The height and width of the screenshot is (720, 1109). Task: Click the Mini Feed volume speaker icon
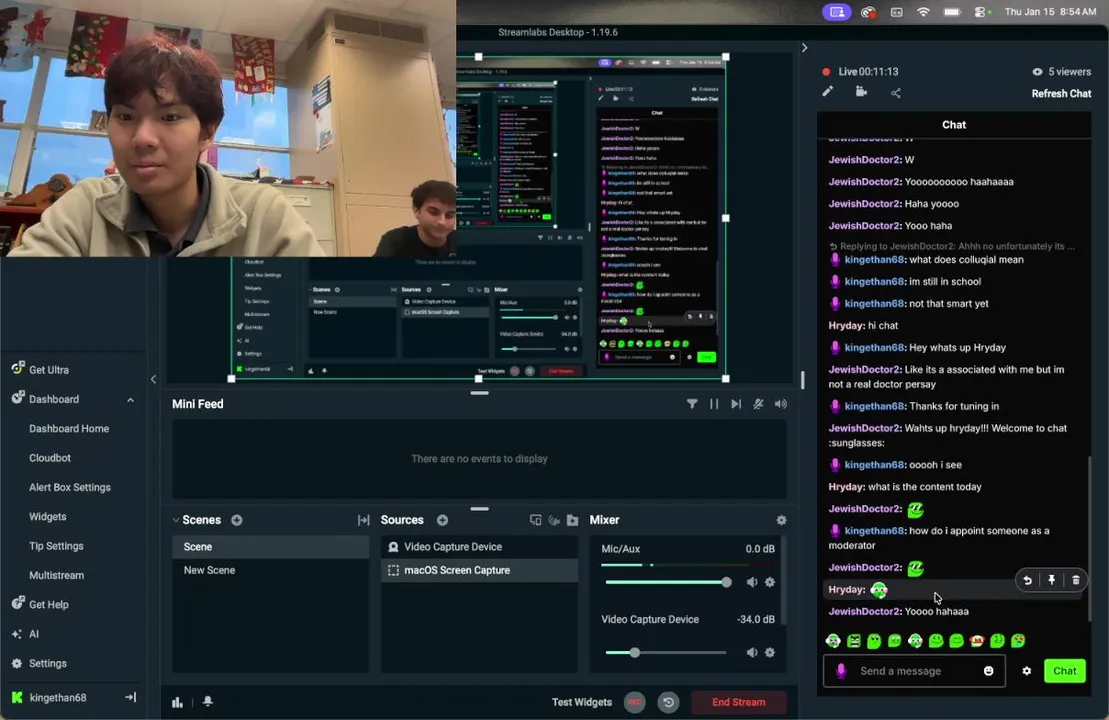tap(780, 404)
